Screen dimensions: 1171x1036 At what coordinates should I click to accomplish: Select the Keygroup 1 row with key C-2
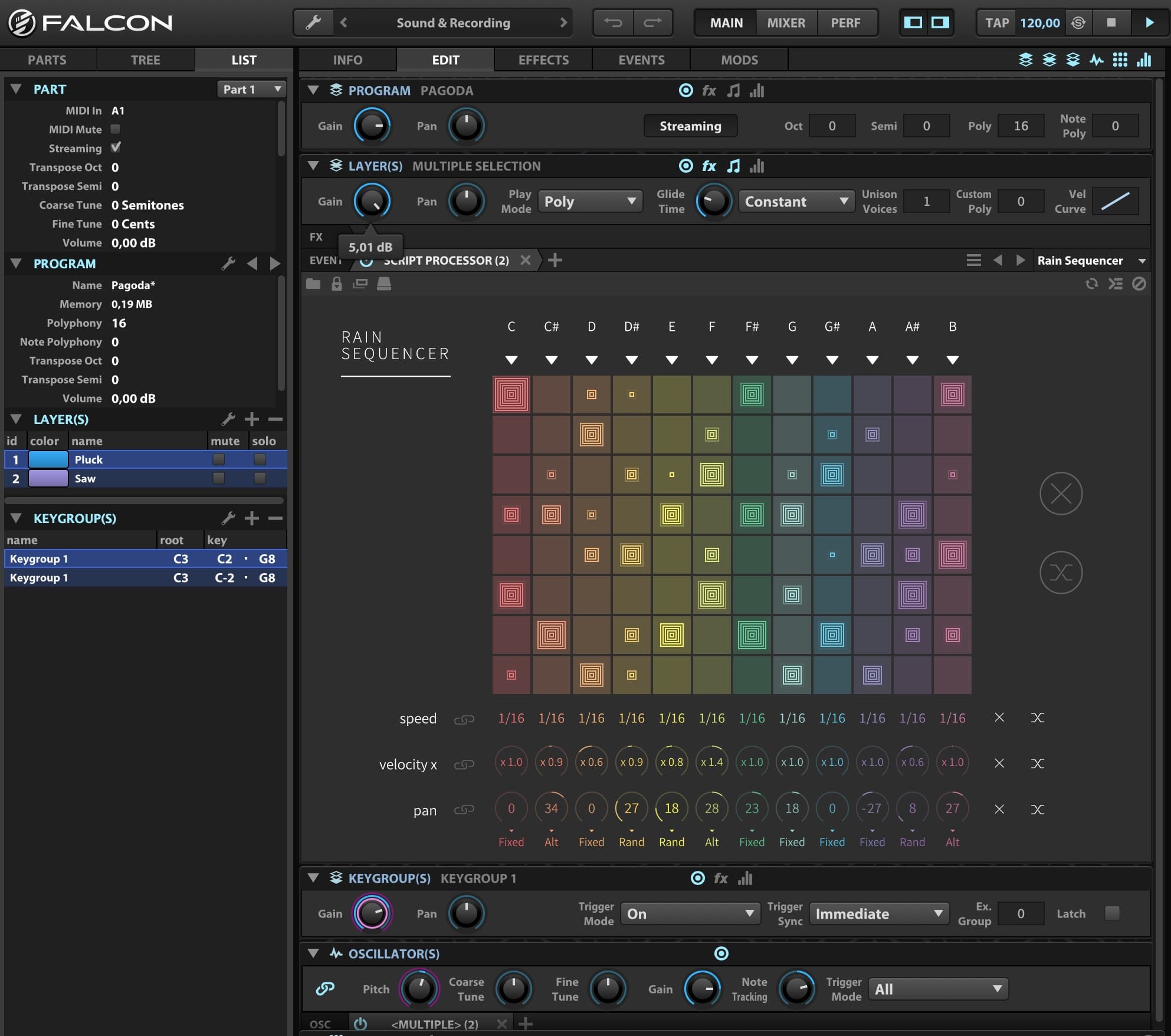pyautogui.click(x=146, y=578)
